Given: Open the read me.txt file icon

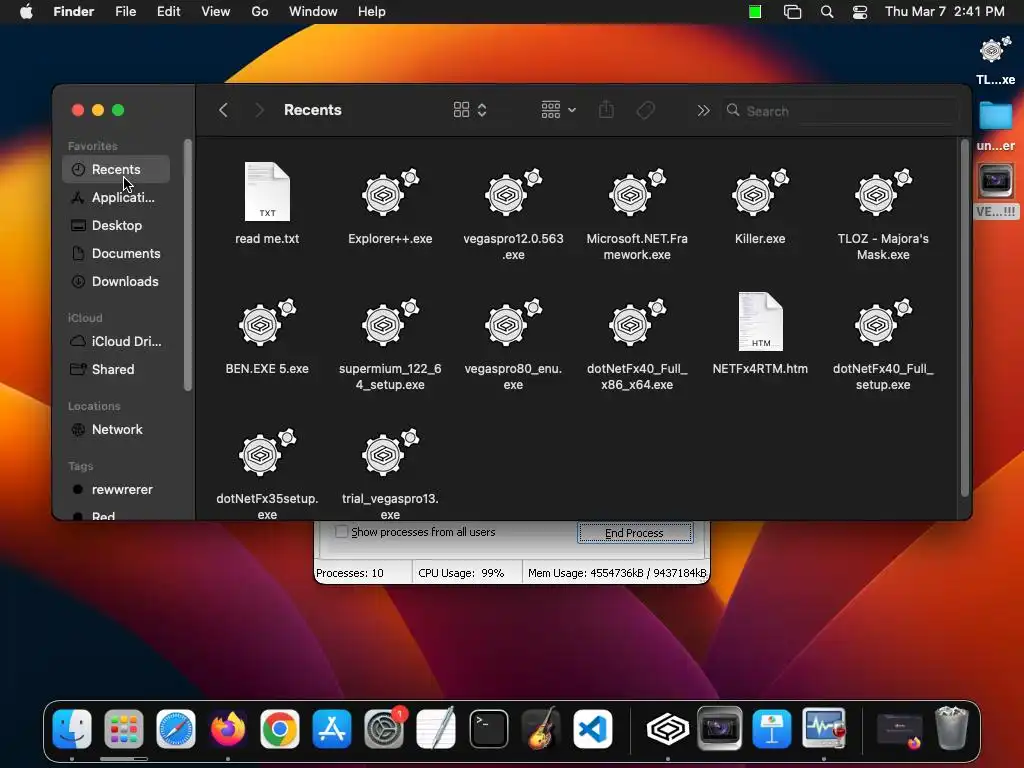Looking at the screenshot, I should [x=267, y=191].
